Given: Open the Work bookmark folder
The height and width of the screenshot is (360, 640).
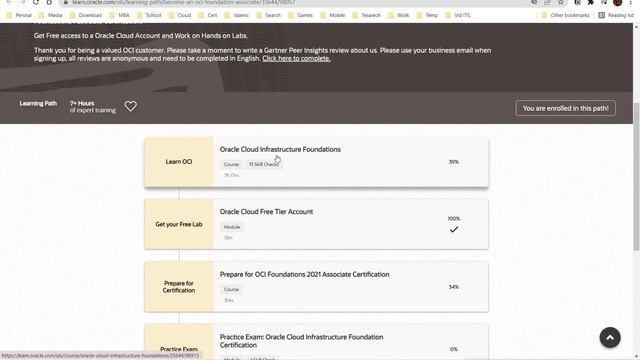Looking at the screenshot, I should point(398,15).
